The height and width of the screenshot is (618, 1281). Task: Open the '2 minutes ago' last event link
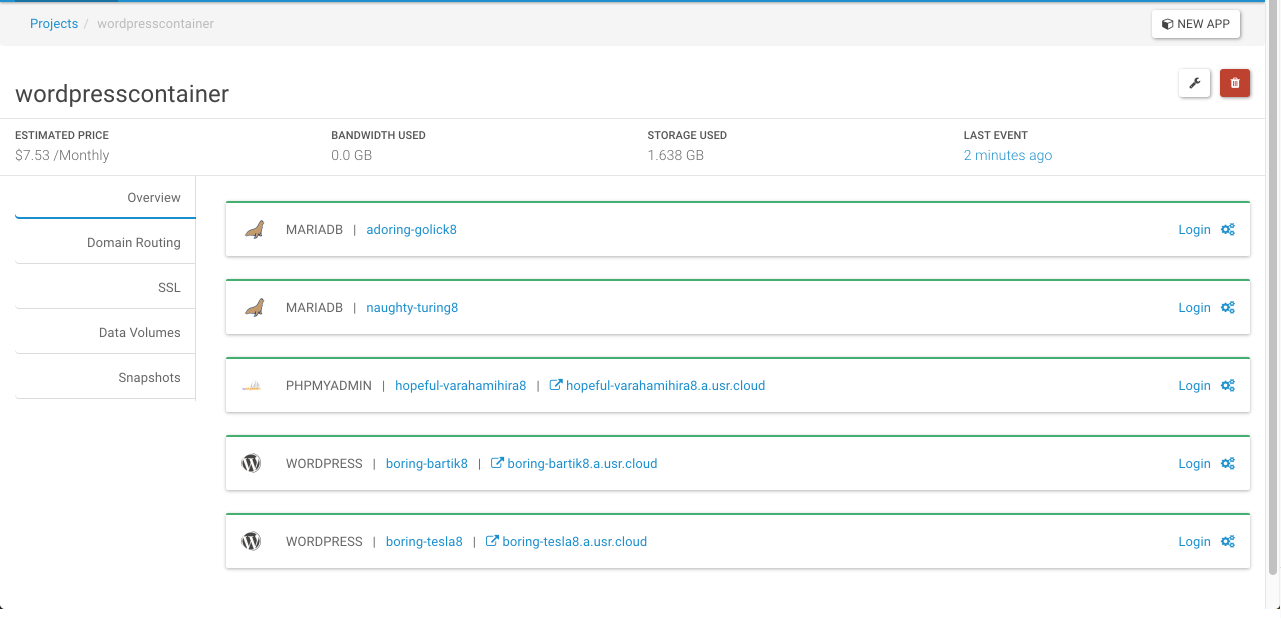tap(1007, 155)
